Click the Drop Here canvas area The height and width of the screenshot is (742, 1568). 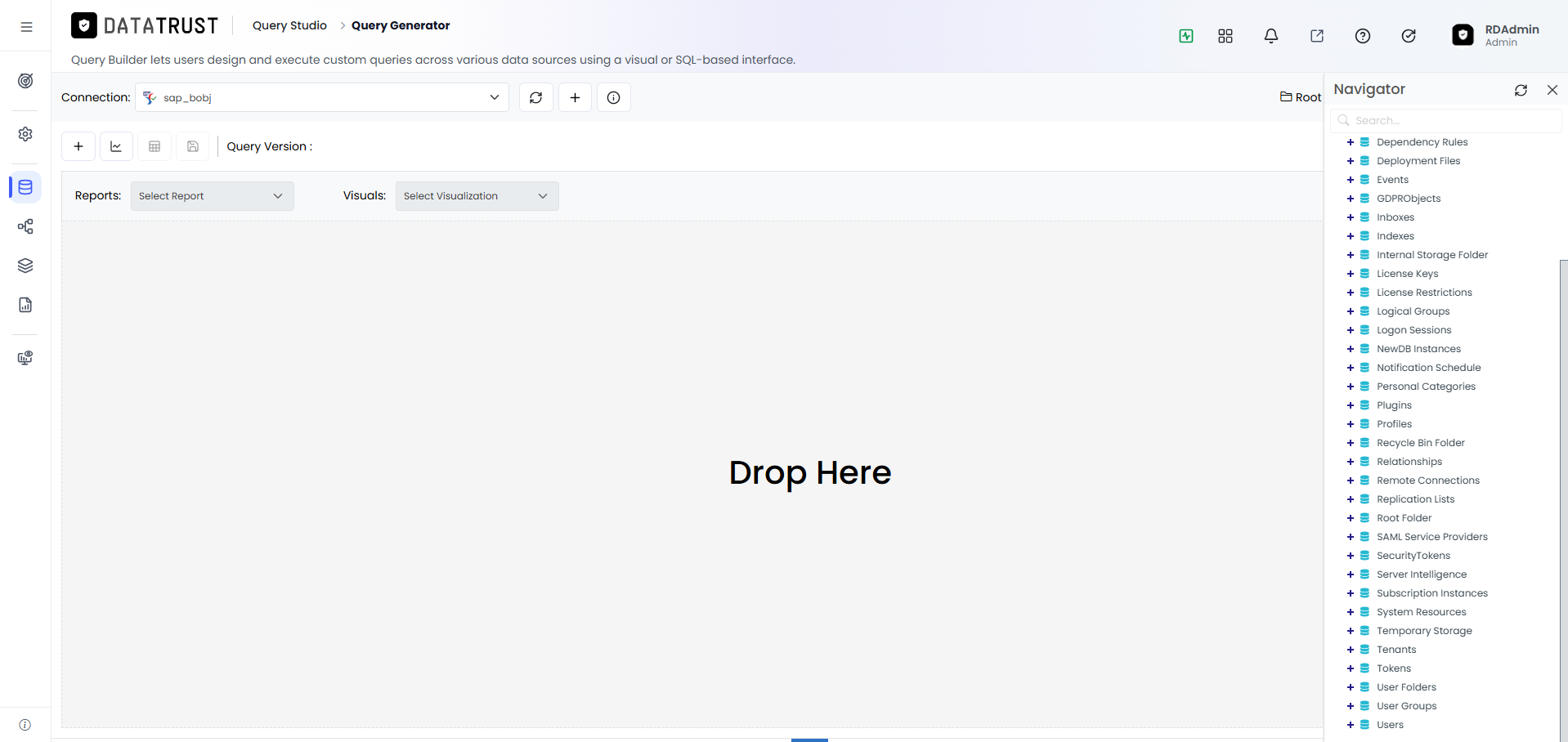pyautogui.click(x=692, y=474)
